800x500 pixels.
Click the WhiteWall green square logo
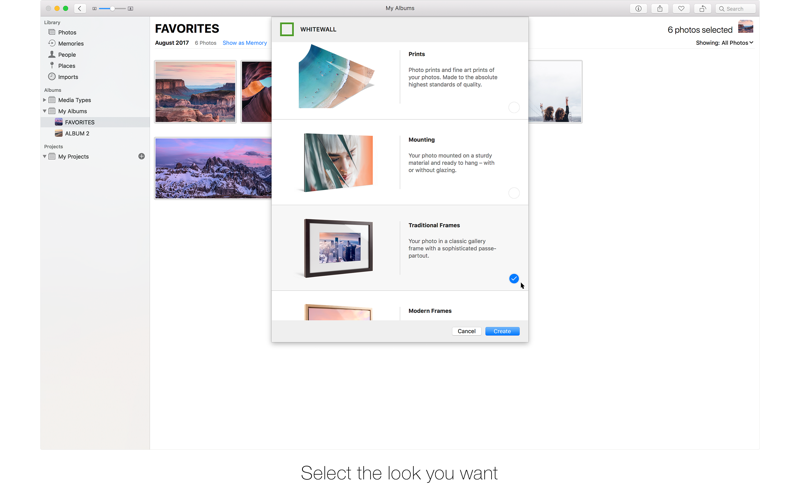[x=287, y=29]
